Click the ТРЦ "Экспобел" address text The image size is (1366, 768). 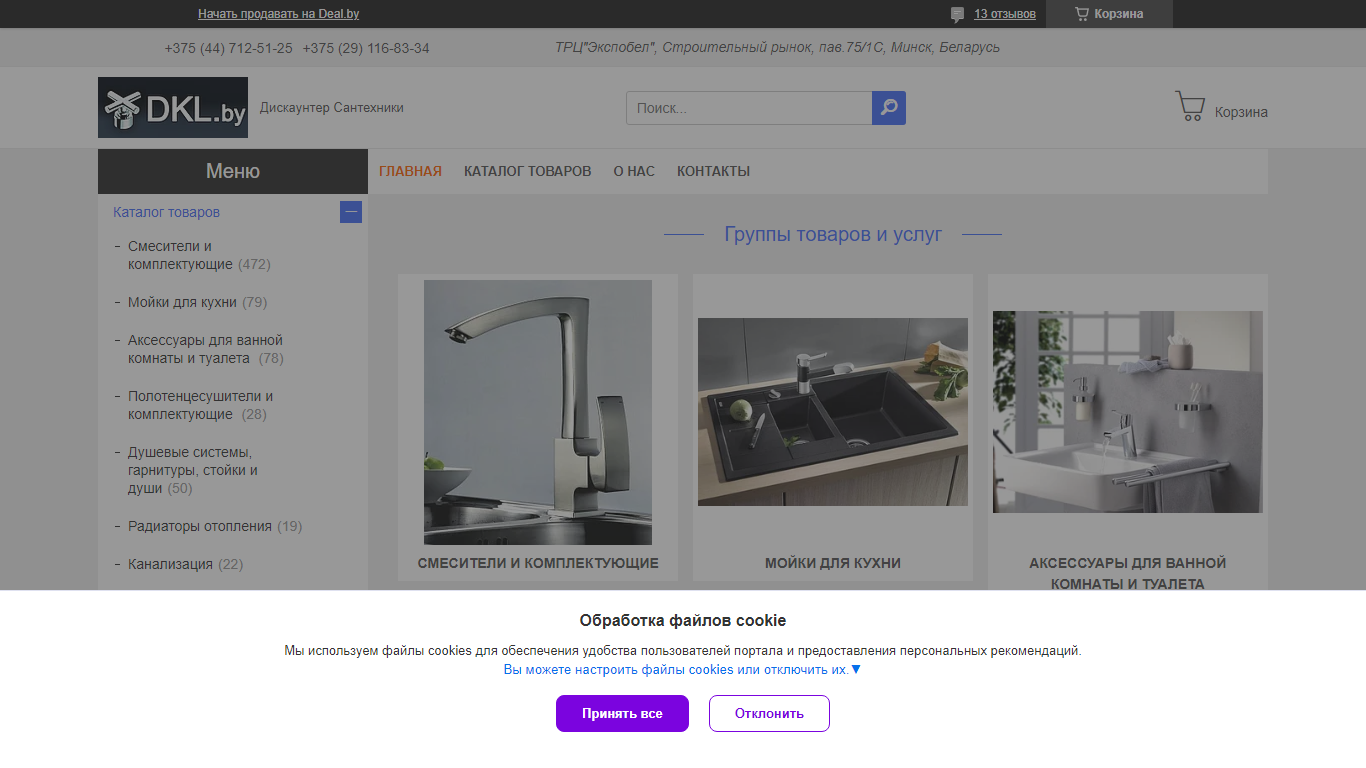(777, 47)
